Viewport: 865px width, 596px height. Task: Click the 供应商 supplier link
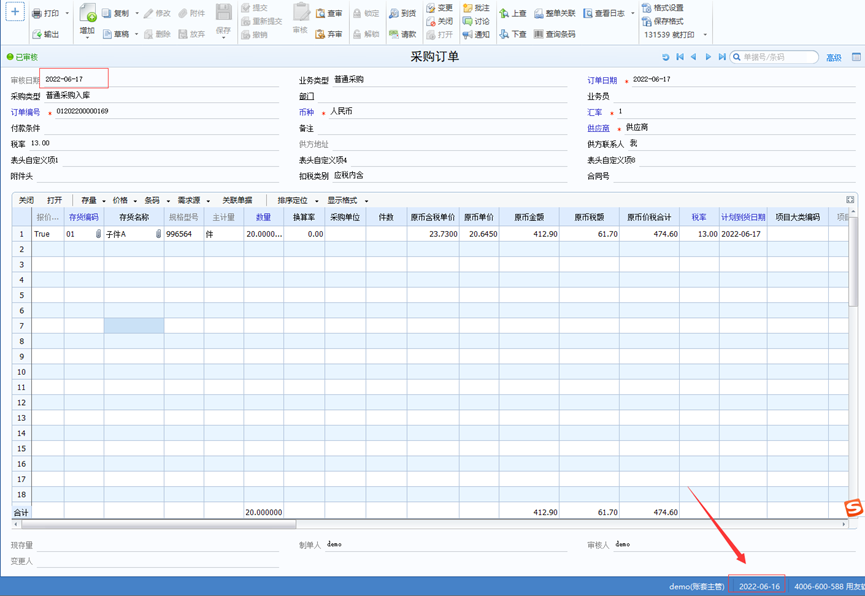coord(599,128)
